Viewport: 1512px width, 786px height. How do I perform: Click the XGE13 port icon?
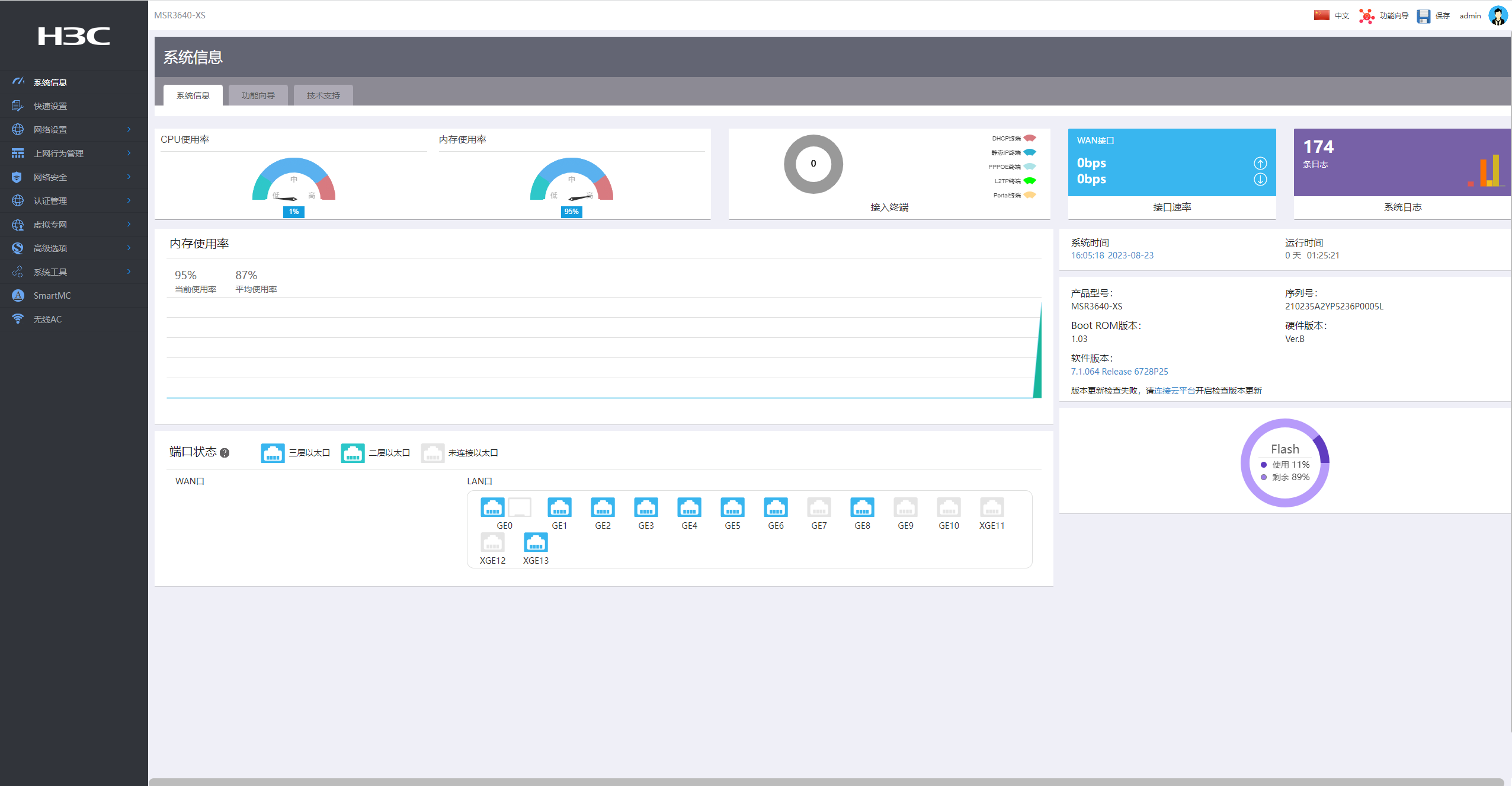click(x=536, y=543)
